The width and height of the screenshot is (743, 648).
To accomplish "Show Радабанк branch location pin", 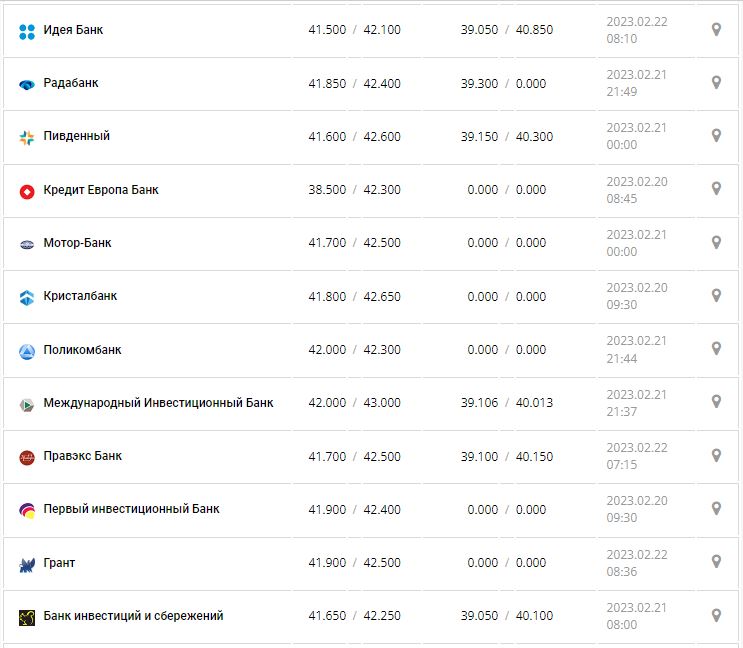I will [x=716, y=83].
